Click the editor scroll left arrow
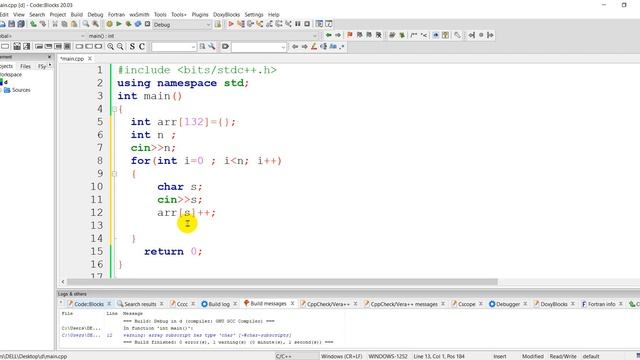 point(63,282)
